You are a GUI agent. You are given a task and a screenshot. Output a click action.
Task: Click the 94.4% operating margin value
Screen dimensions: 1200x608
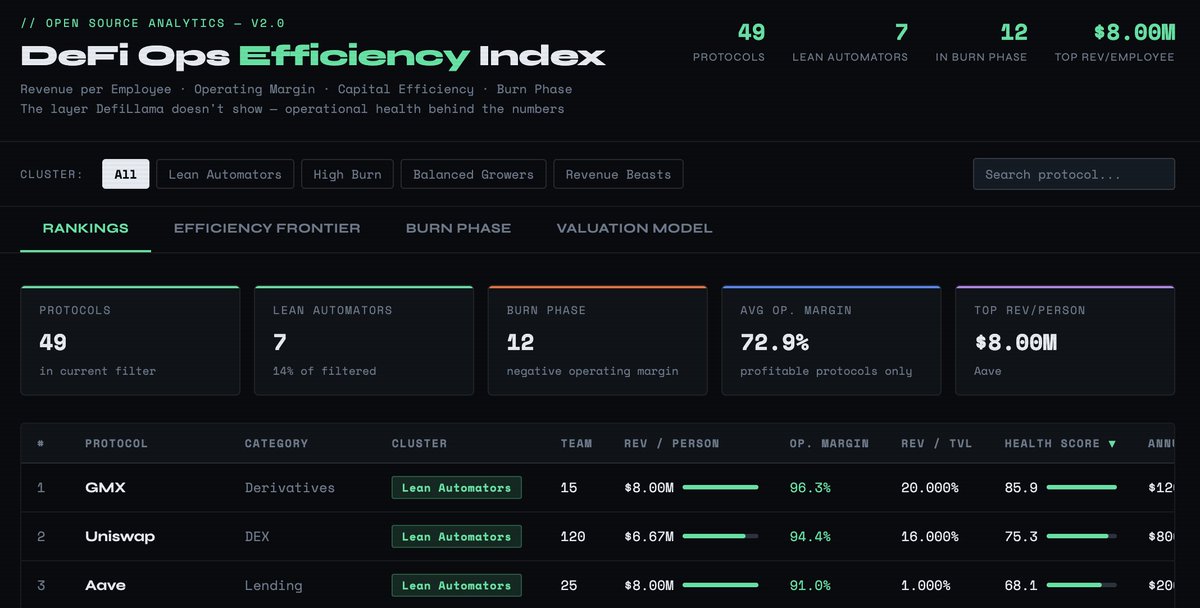coord(810,537)
